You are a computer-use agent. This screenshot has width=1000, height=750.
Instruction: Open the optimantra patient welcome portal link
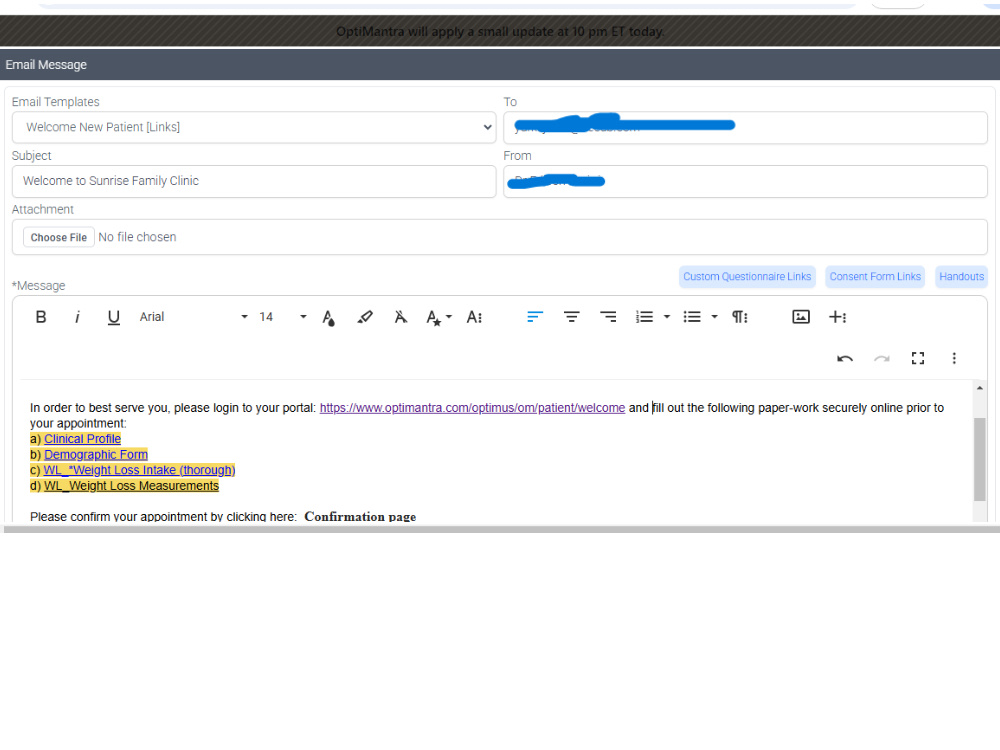472,408
